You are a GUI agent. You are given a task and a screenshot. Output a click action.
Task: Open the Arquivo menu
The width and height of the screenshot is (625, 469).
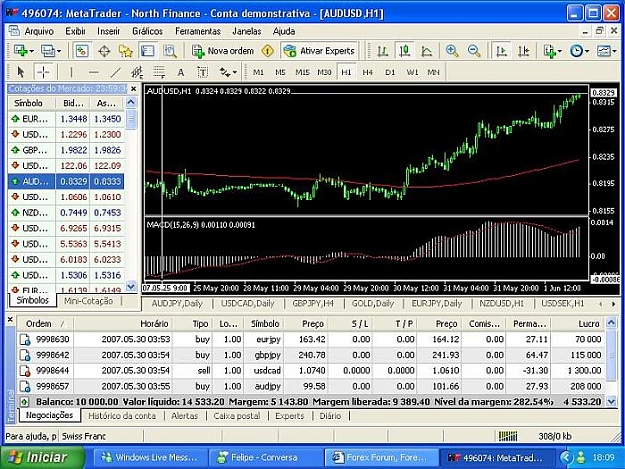pos(39,31)
